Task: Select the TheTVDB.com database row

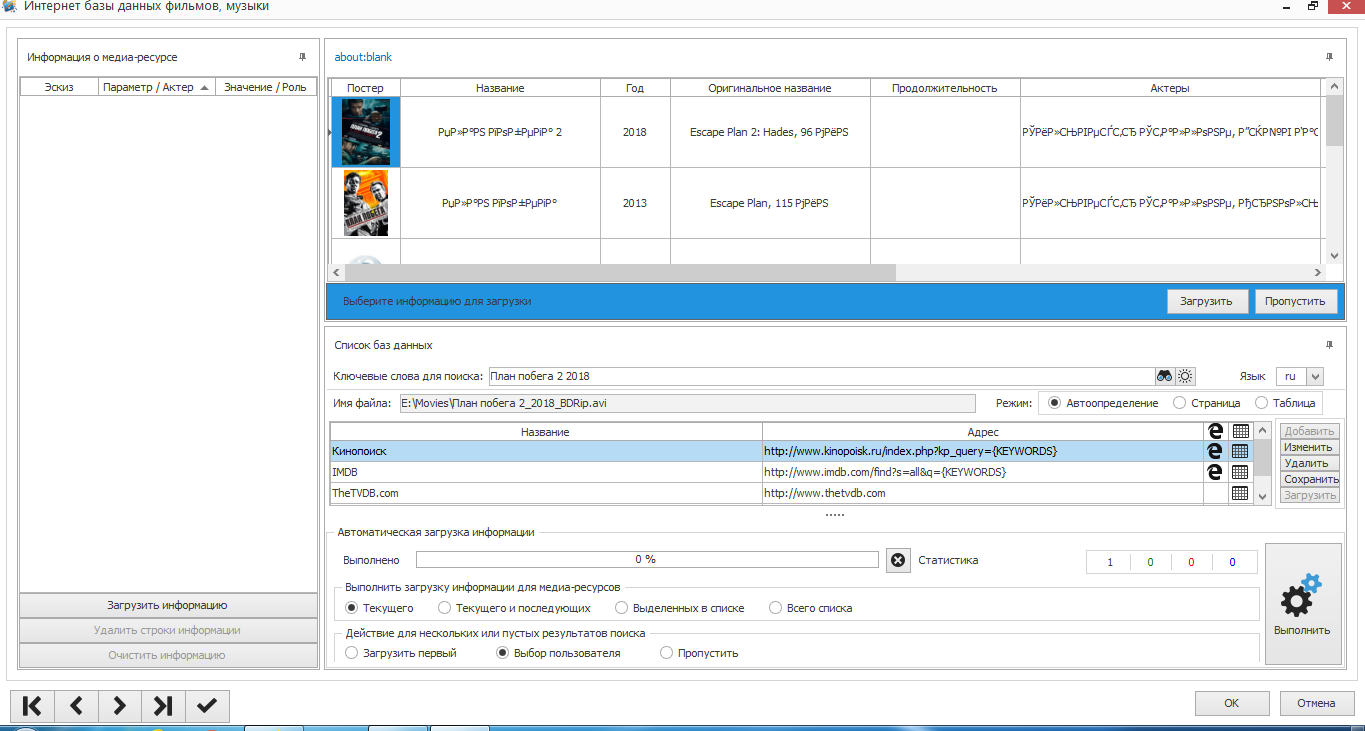Action: coord(768,493)
